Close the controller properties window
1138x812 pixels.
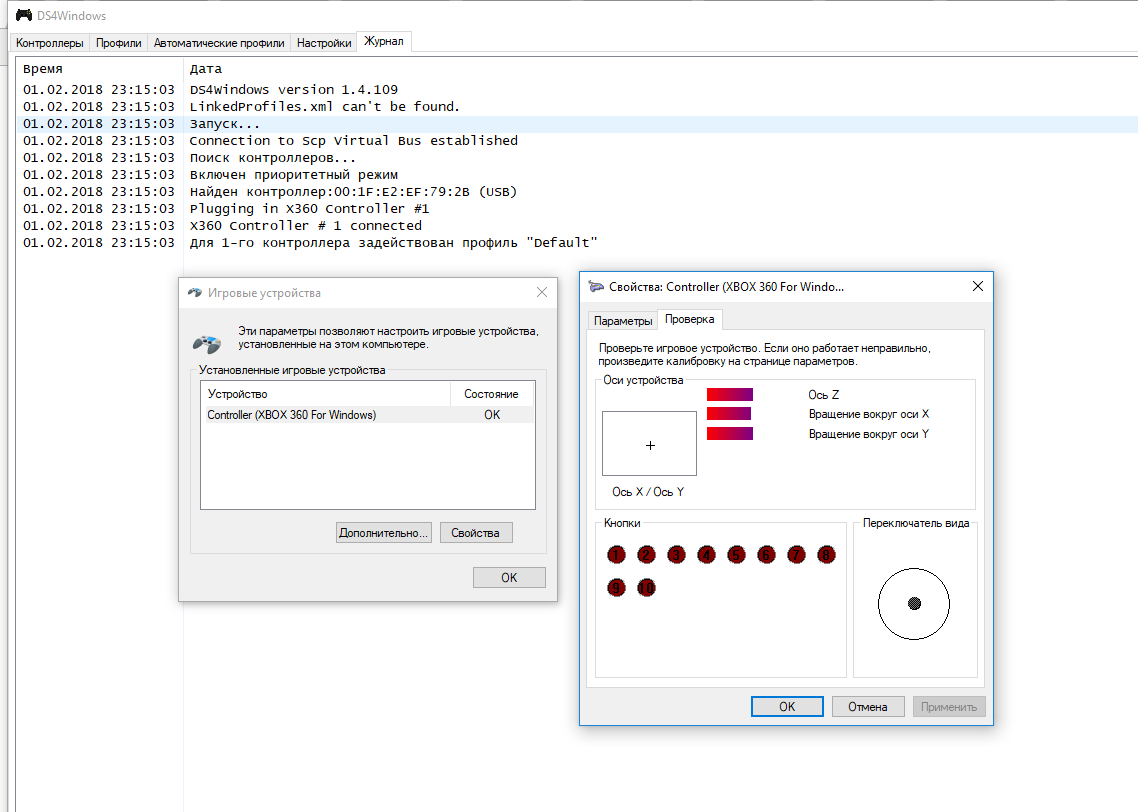pos(978,287)
